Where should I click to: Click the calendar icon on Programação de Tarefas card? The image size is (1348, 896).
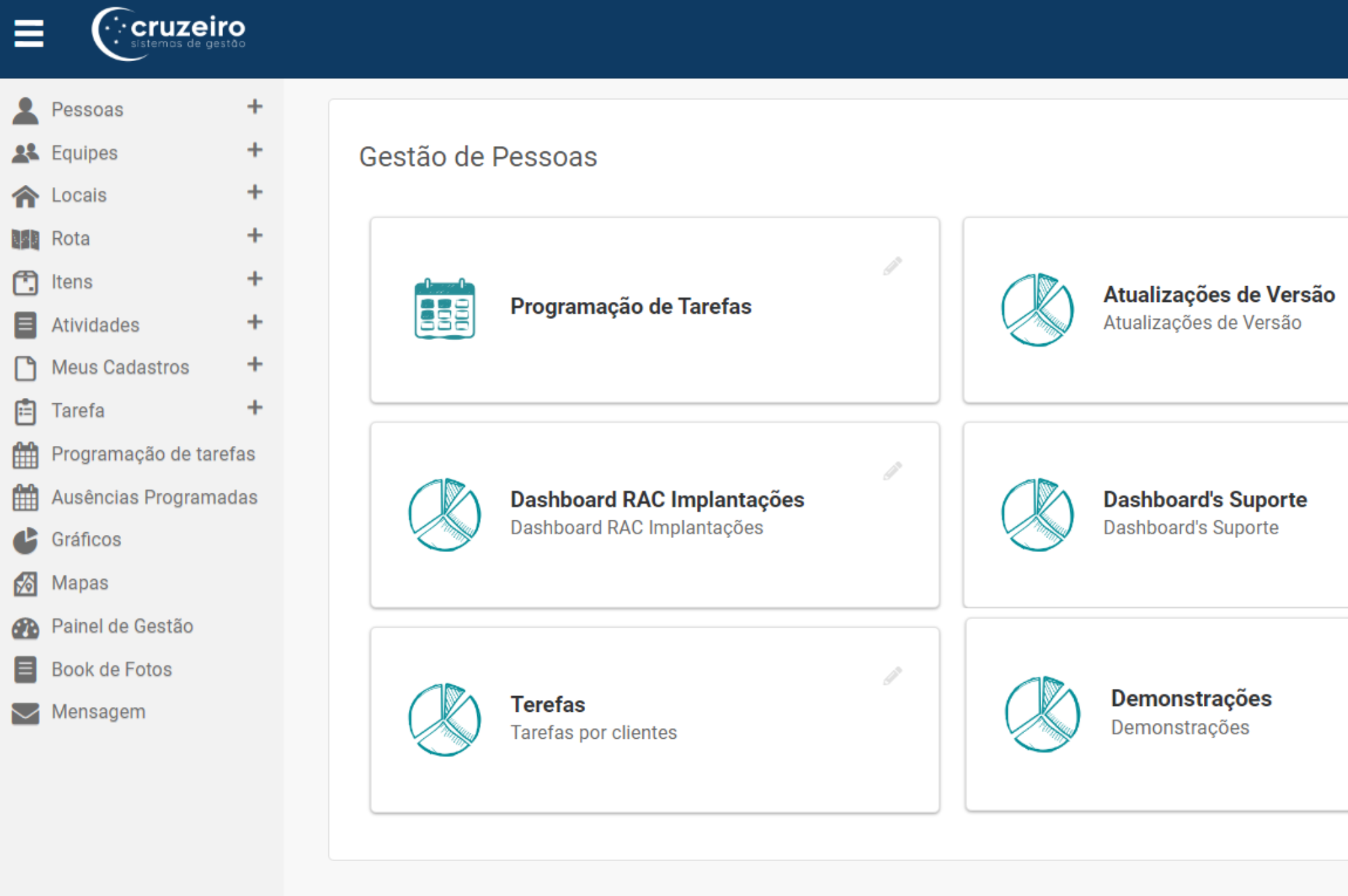444,309
